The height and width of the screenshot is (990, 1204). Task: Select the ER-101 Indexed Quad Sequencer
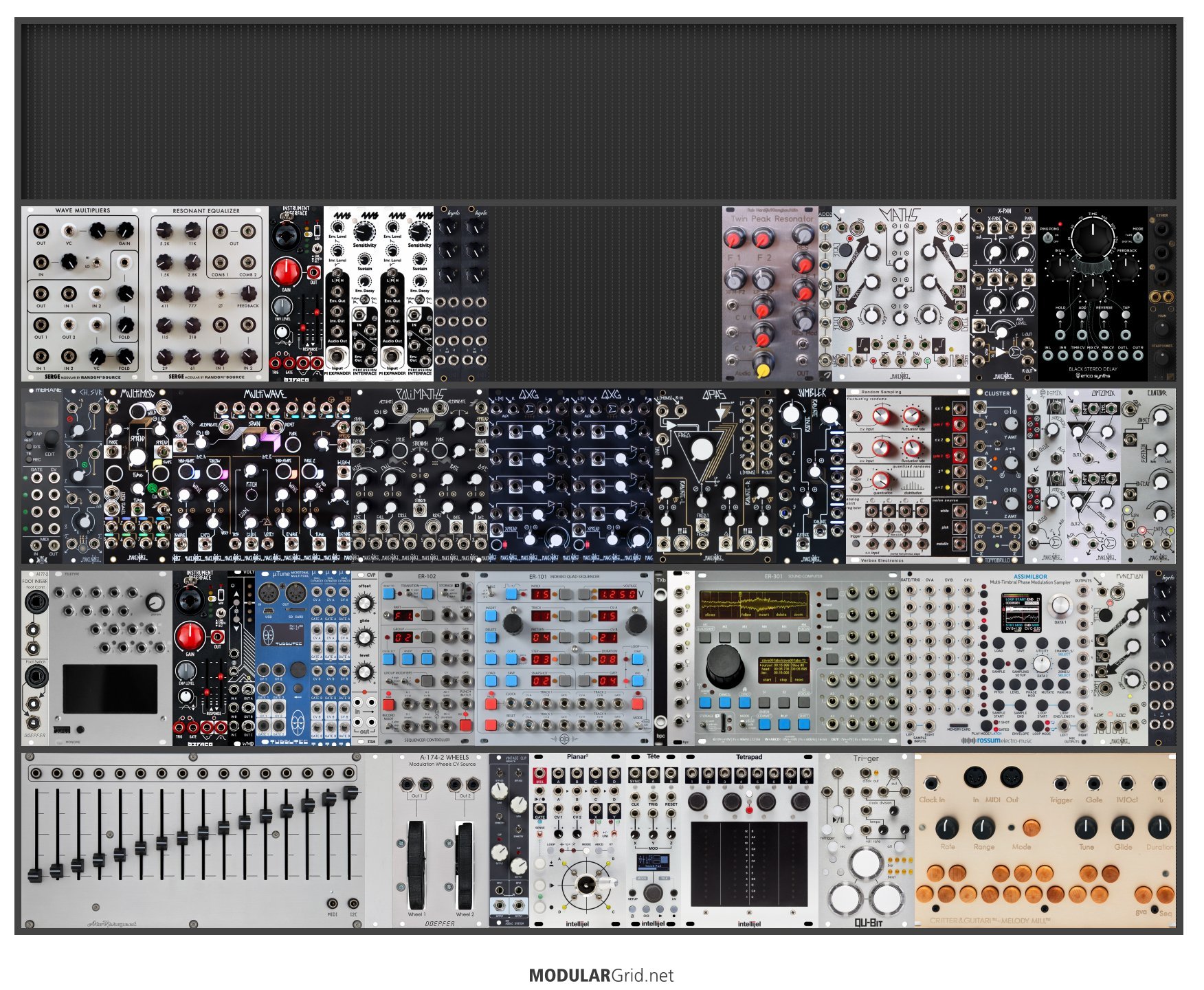[564, 658]
